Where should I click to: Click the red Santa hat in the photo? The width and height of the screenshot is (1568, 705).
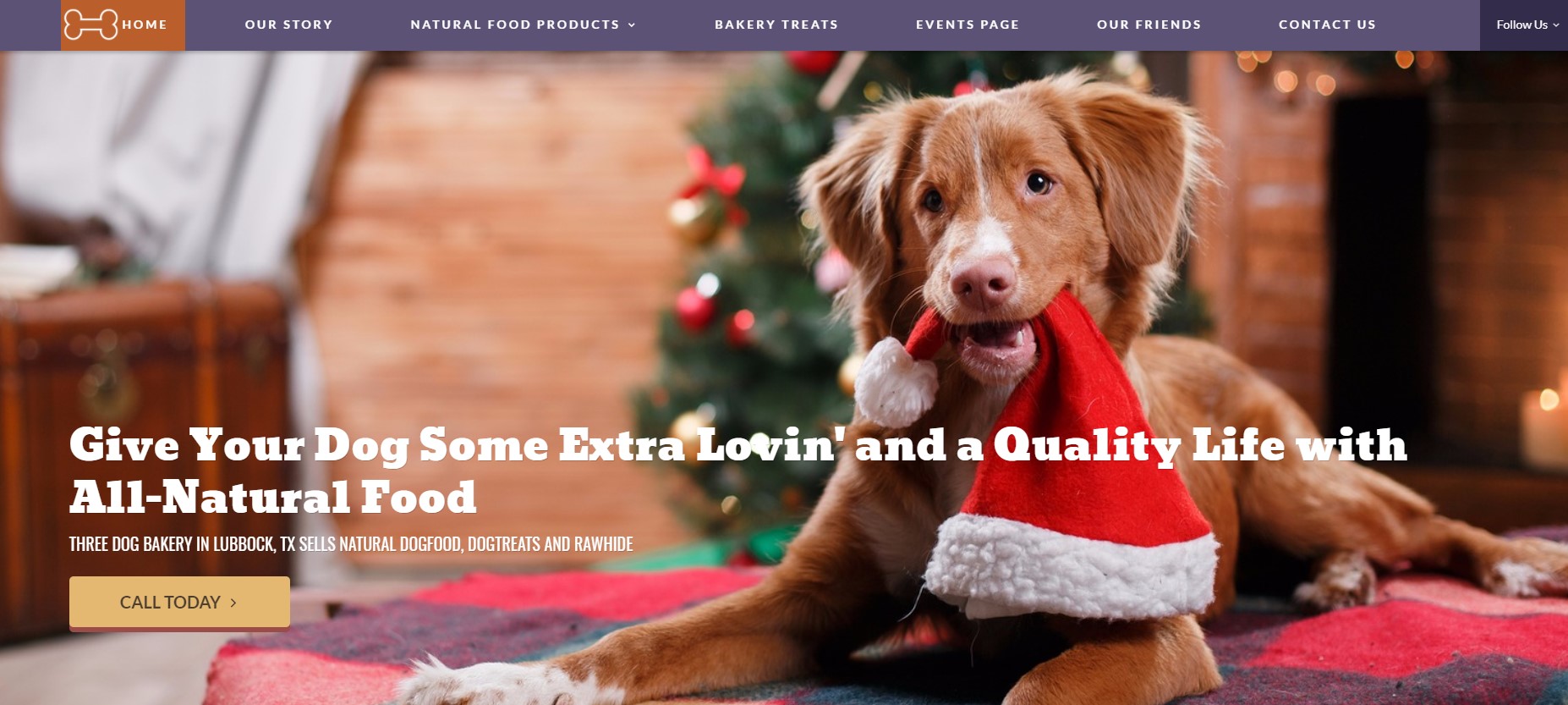[1074, 474]
